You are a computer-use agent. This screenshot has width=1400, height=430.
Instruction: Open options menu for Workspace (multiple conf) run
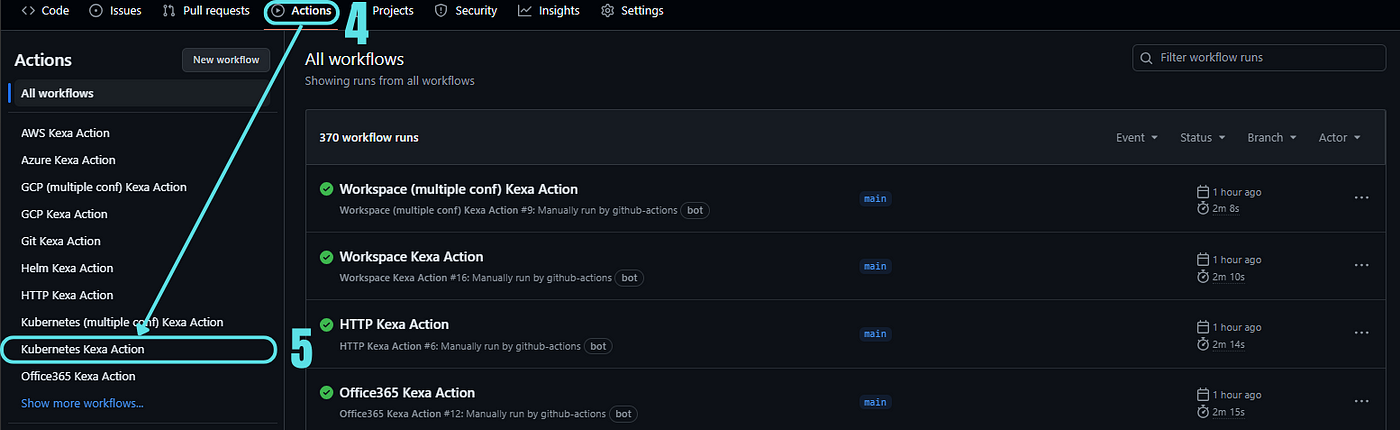click(x=1361, y=198)
